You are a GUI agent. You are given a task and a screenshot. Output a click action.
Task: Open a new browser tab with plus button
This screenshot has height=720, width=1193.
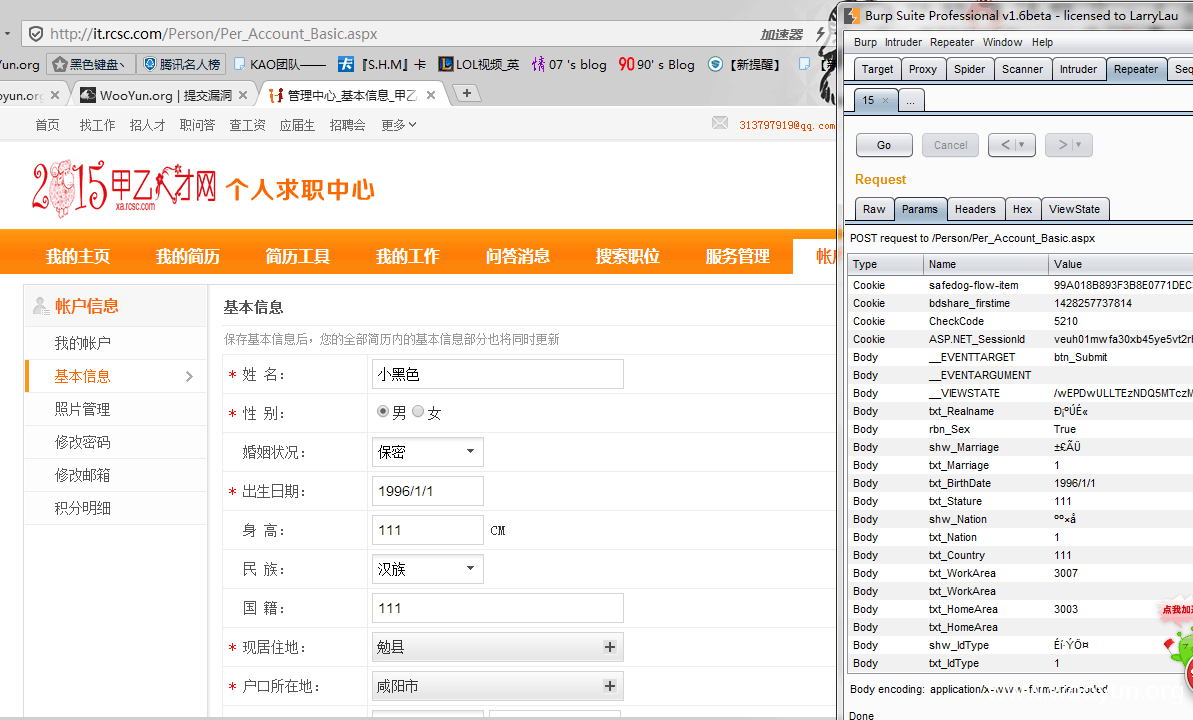click(x=466, y=93)
